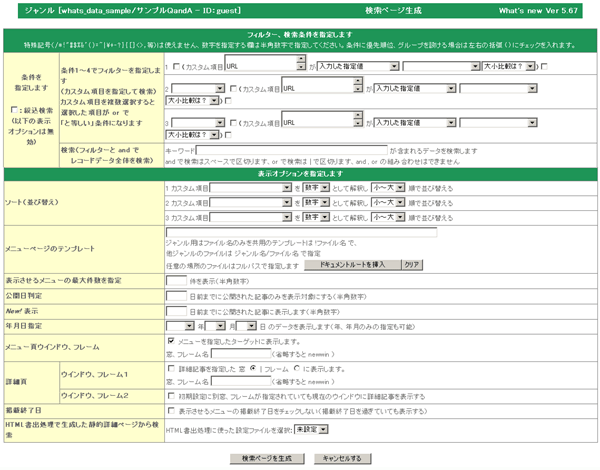Viewport: 600px width, 470px height.
Task: Check the closing parenthesis checkbox in condition 3
Action: tap(228, 135)
